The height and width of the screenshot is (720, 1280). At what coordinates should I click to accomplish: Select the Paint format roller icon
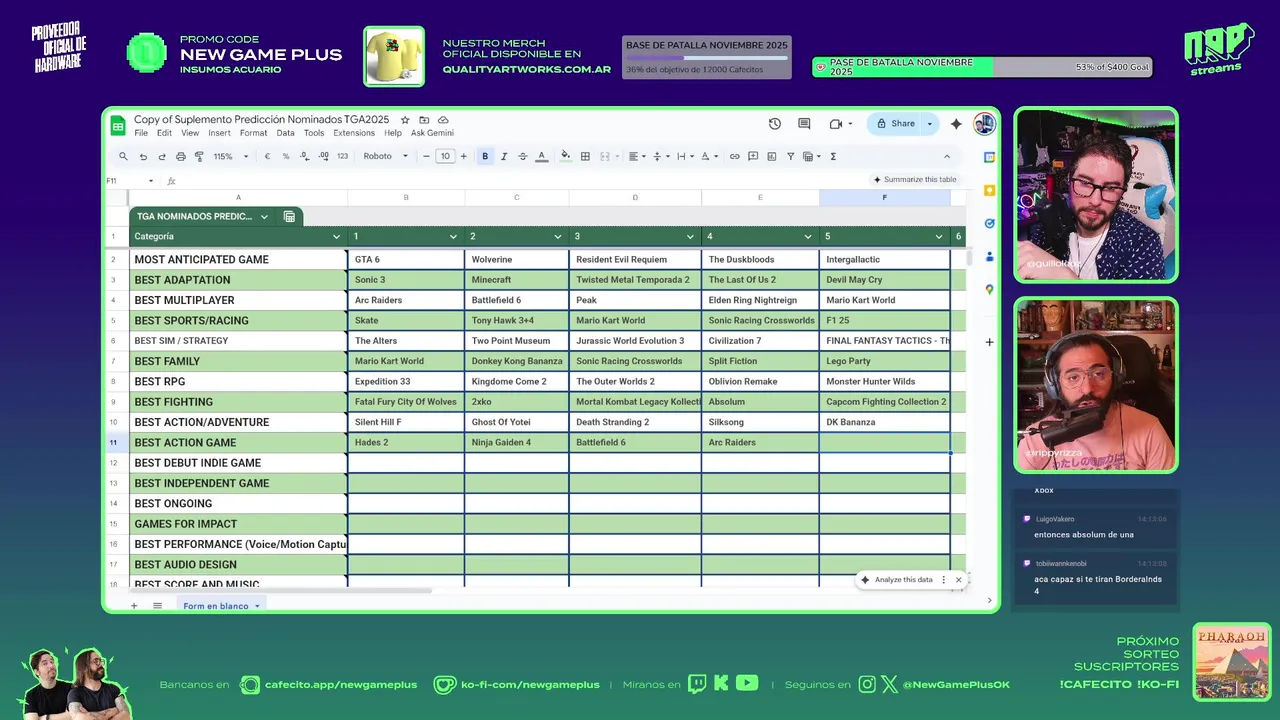pos(199,156)
